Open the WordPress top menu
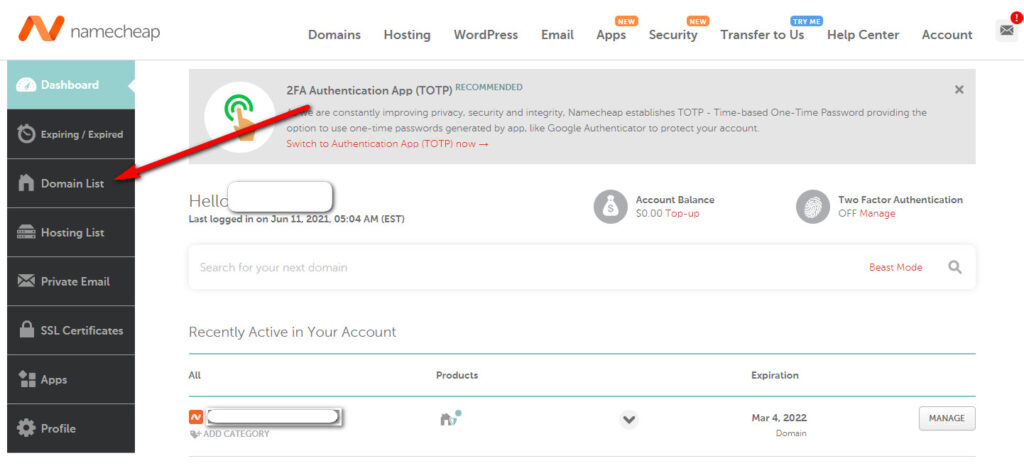This screenshot has width=1024, height=466. coord(486,35)
